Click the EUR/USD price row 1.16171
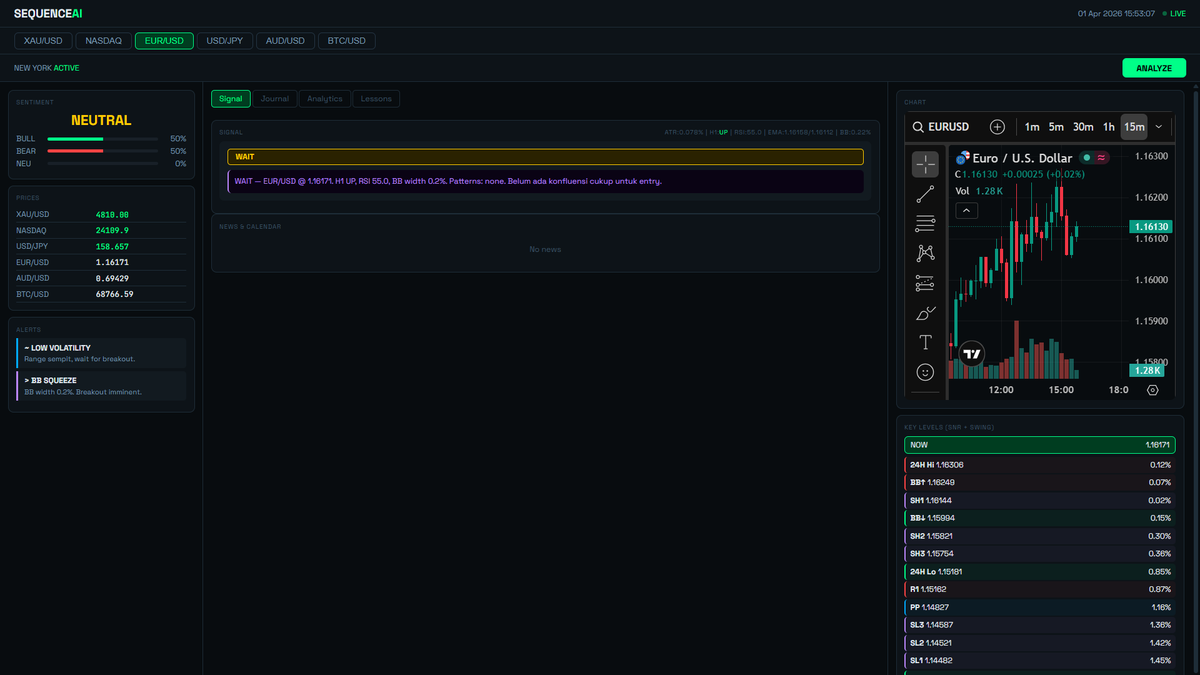The width and height of the screenshot is (1200, 675). click(101, 262)
